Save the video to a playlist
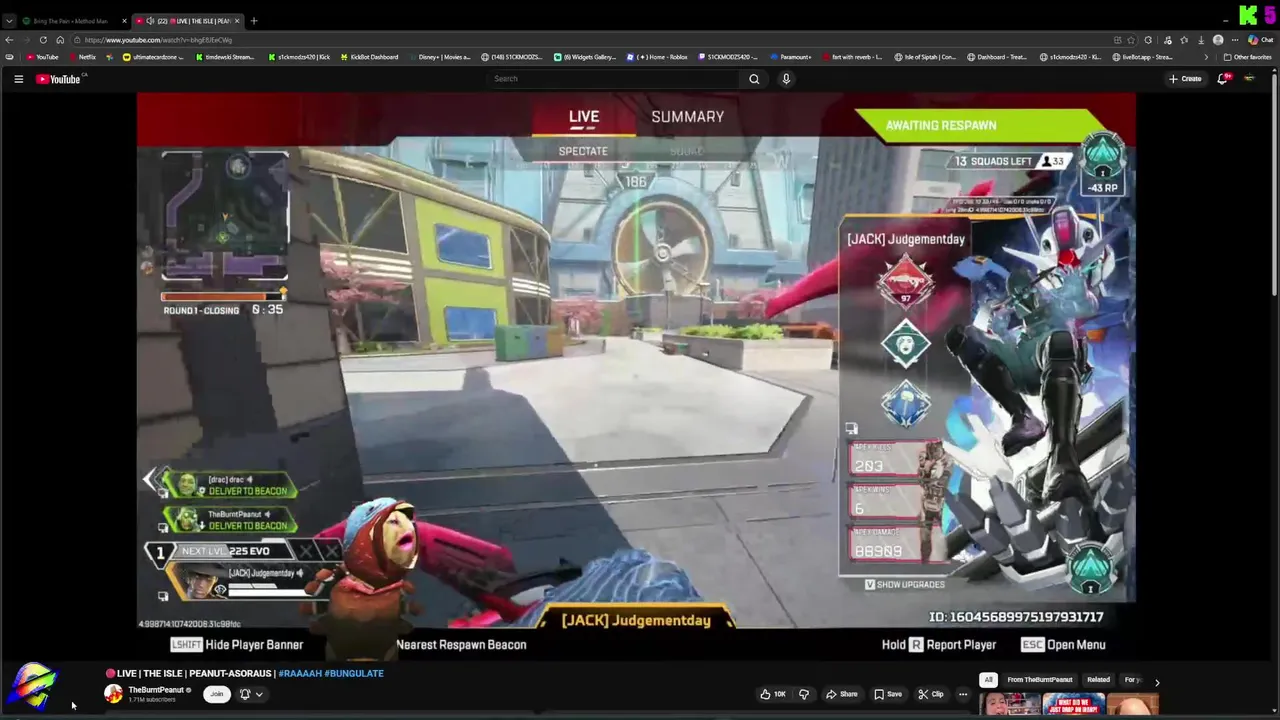Image resolution: width=1280 pixels, height=720 pixels. (x=887, y=694)
